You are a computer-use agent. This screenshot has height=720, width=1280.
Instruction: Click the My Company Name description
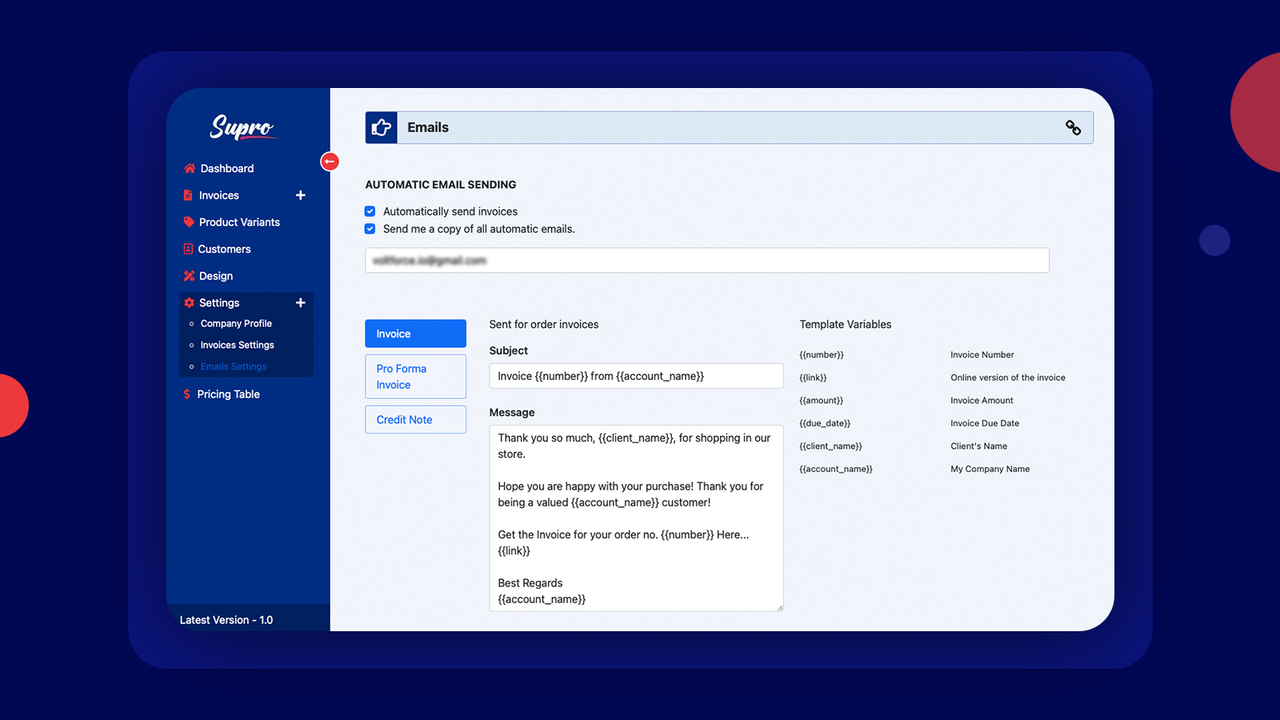tap(990, 469)
